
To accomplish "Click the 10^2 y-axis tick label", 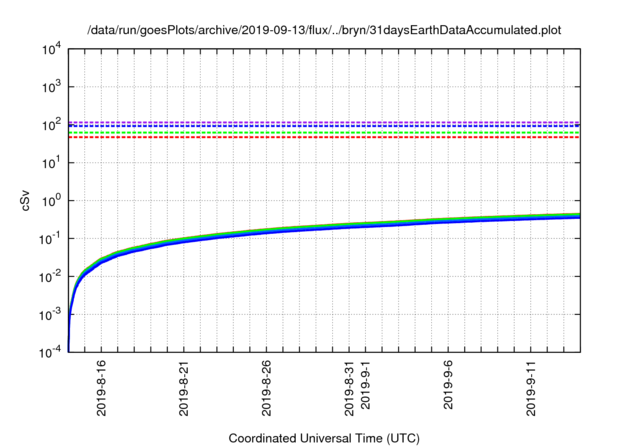I will 51,125.
